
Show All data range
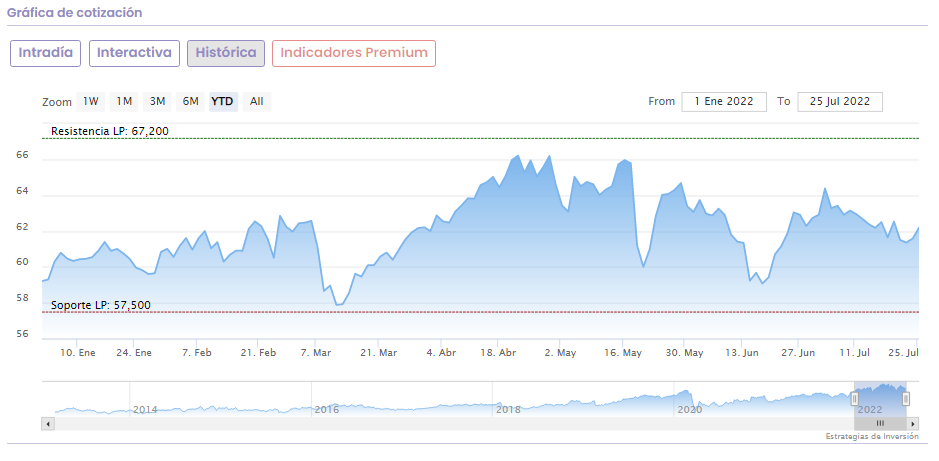tap(257, 101)
